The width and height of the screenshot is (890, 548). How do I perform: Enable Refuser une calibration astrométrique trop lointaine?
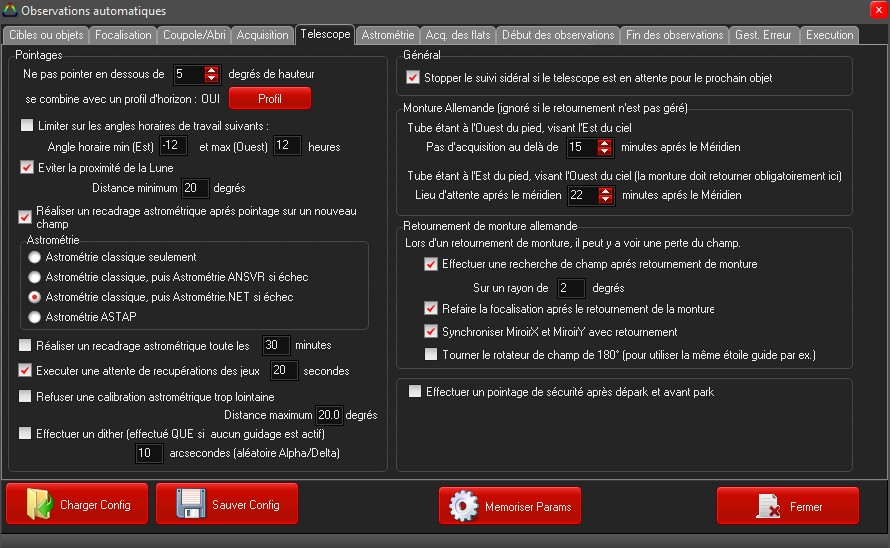pyautogui.click(x=25, y=396)
